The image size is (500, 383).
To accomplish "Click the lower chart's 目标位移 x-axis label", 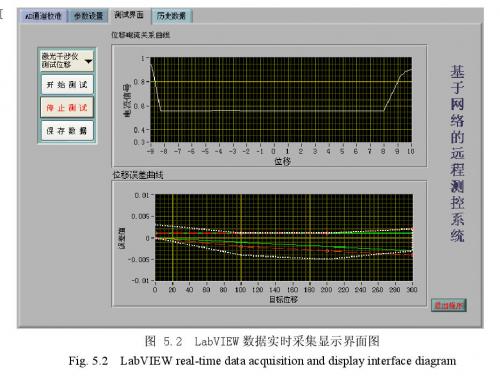I will (283, 299).
